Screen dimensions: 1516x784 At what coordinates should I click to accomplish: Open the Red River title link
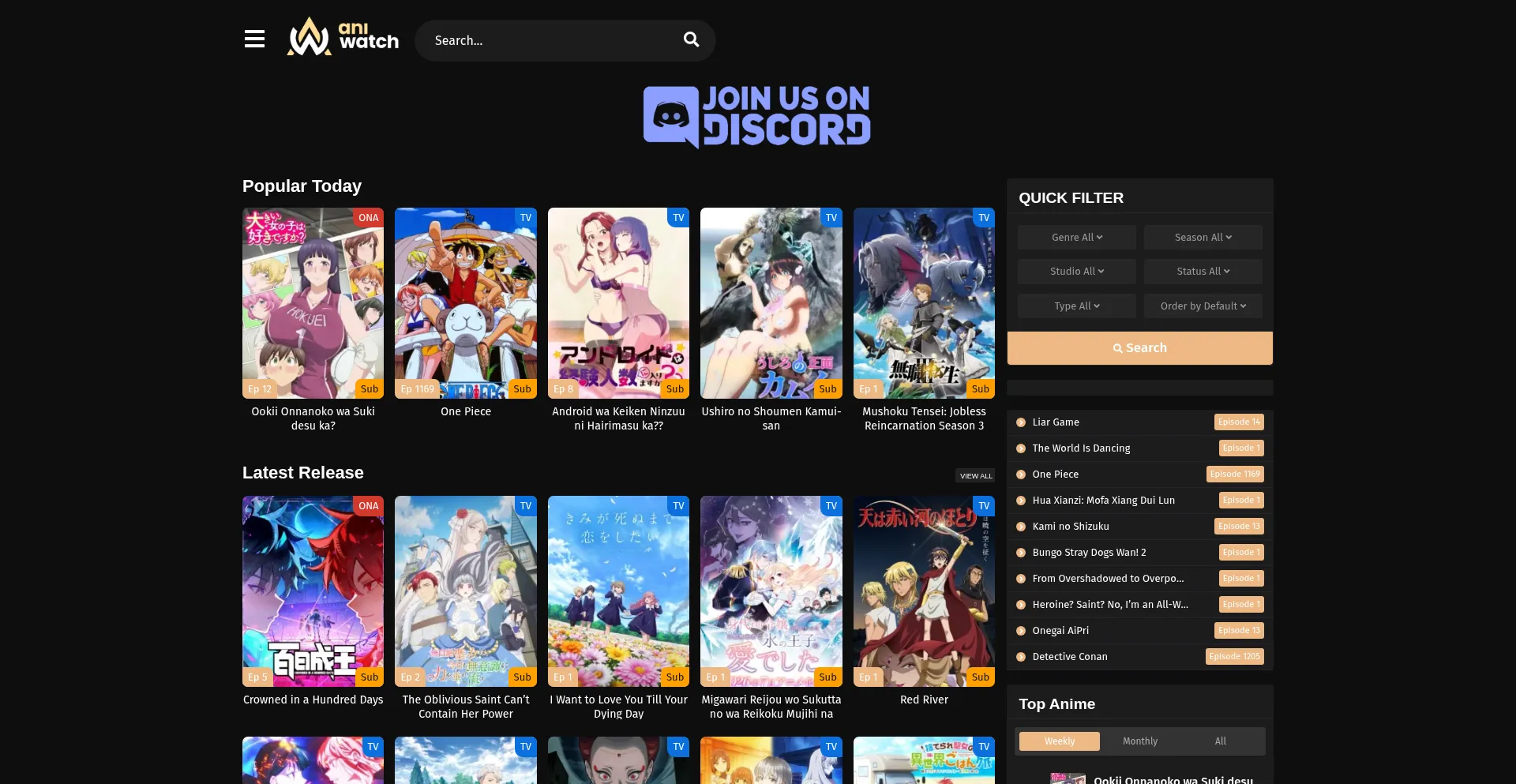(924, 700)
